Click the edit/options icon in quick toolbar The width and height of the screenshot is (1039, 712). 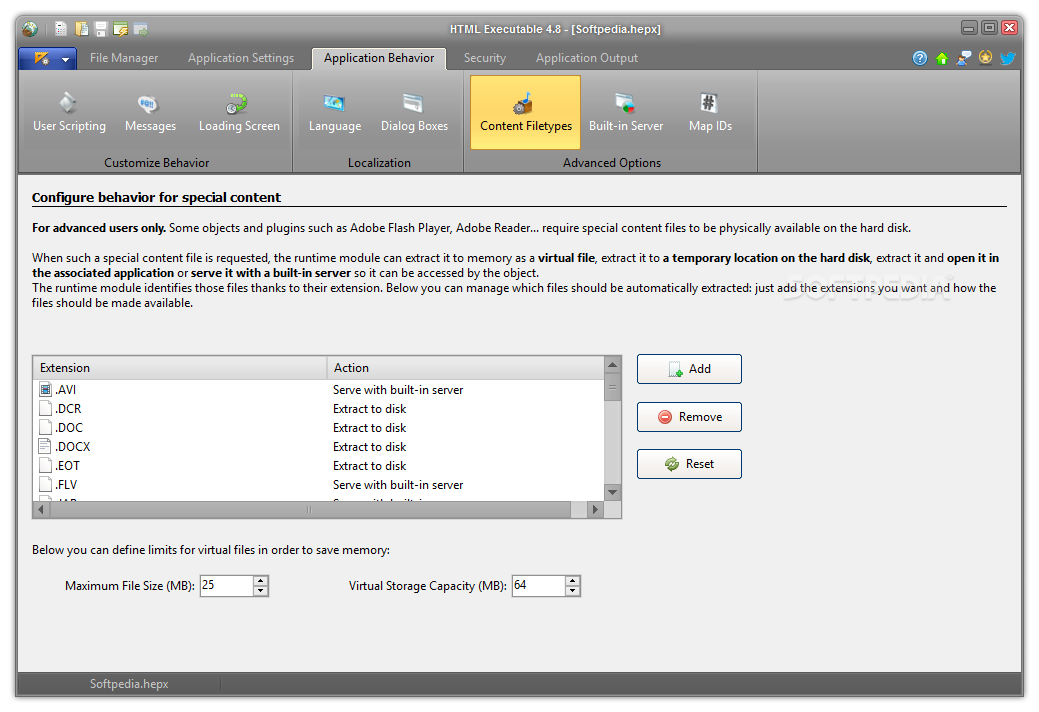click(121, 28)
